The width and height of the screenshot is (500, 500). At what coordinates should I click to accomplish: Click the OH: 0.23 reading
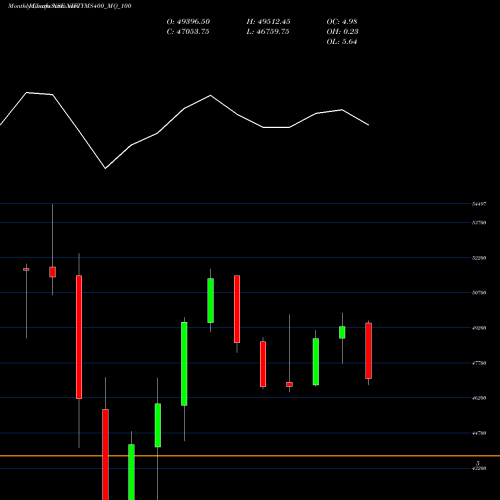[342, 32]
